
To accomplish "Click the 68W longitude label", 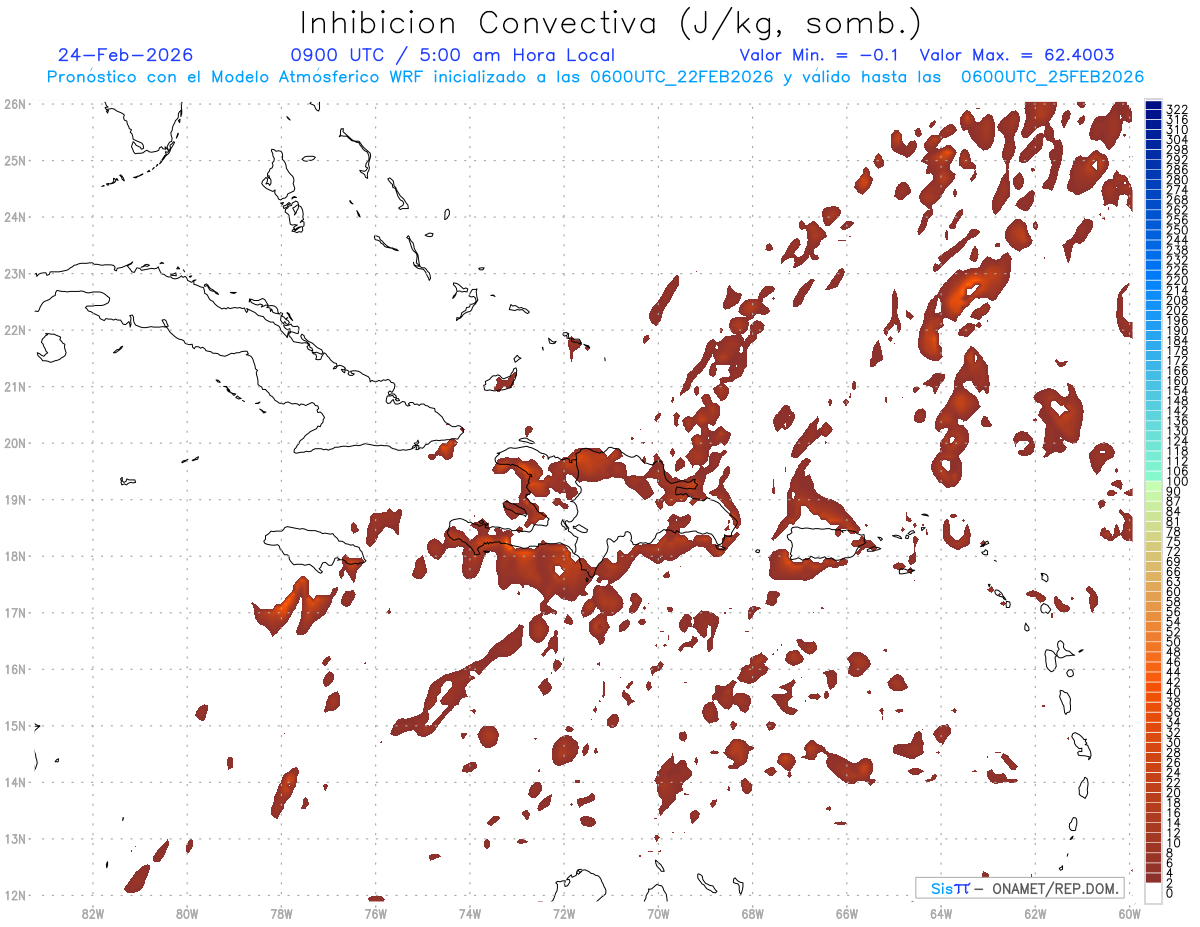I will (x=752, y=913).
